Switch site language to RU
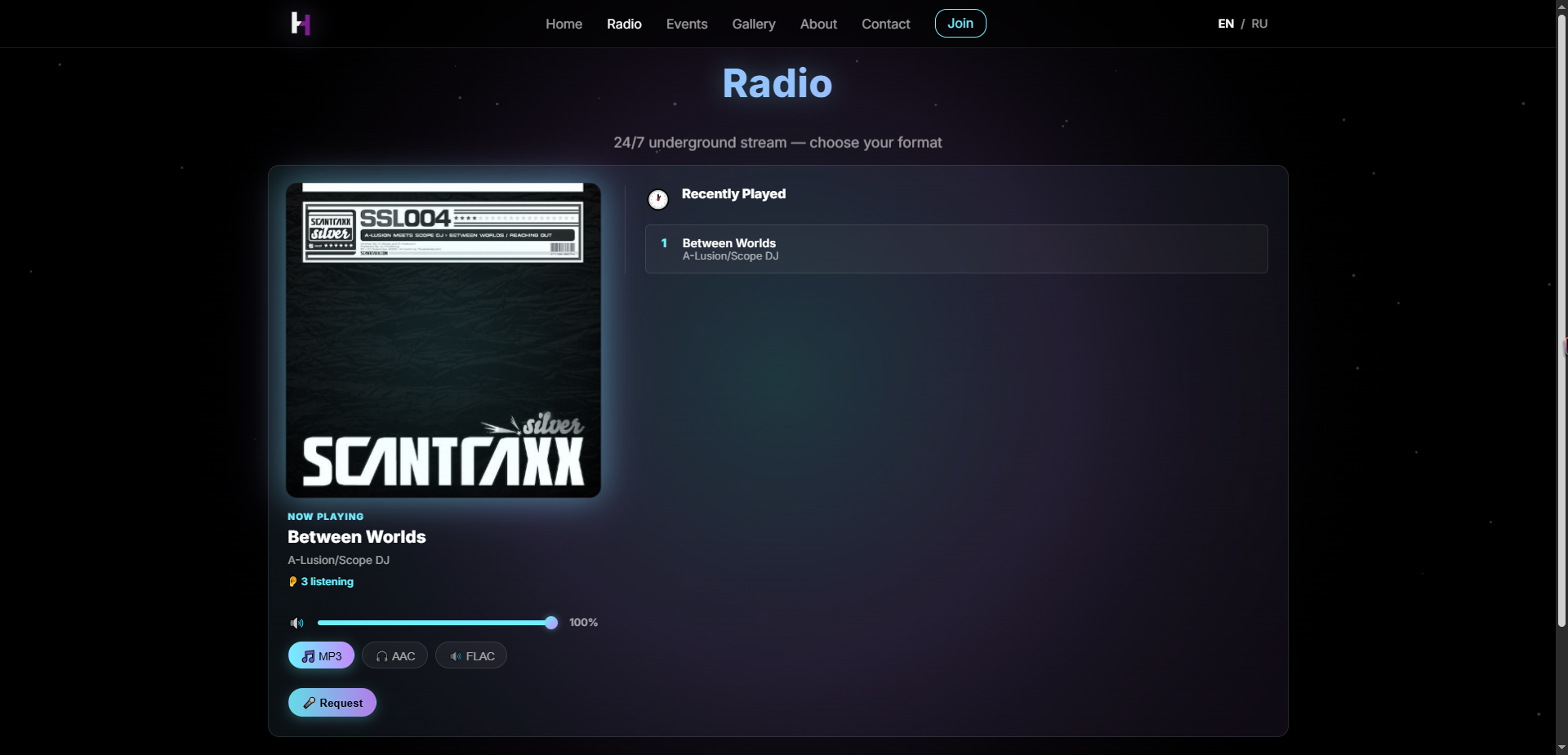The height and width of the screenshot is (755, 1568). point(1259,24)
